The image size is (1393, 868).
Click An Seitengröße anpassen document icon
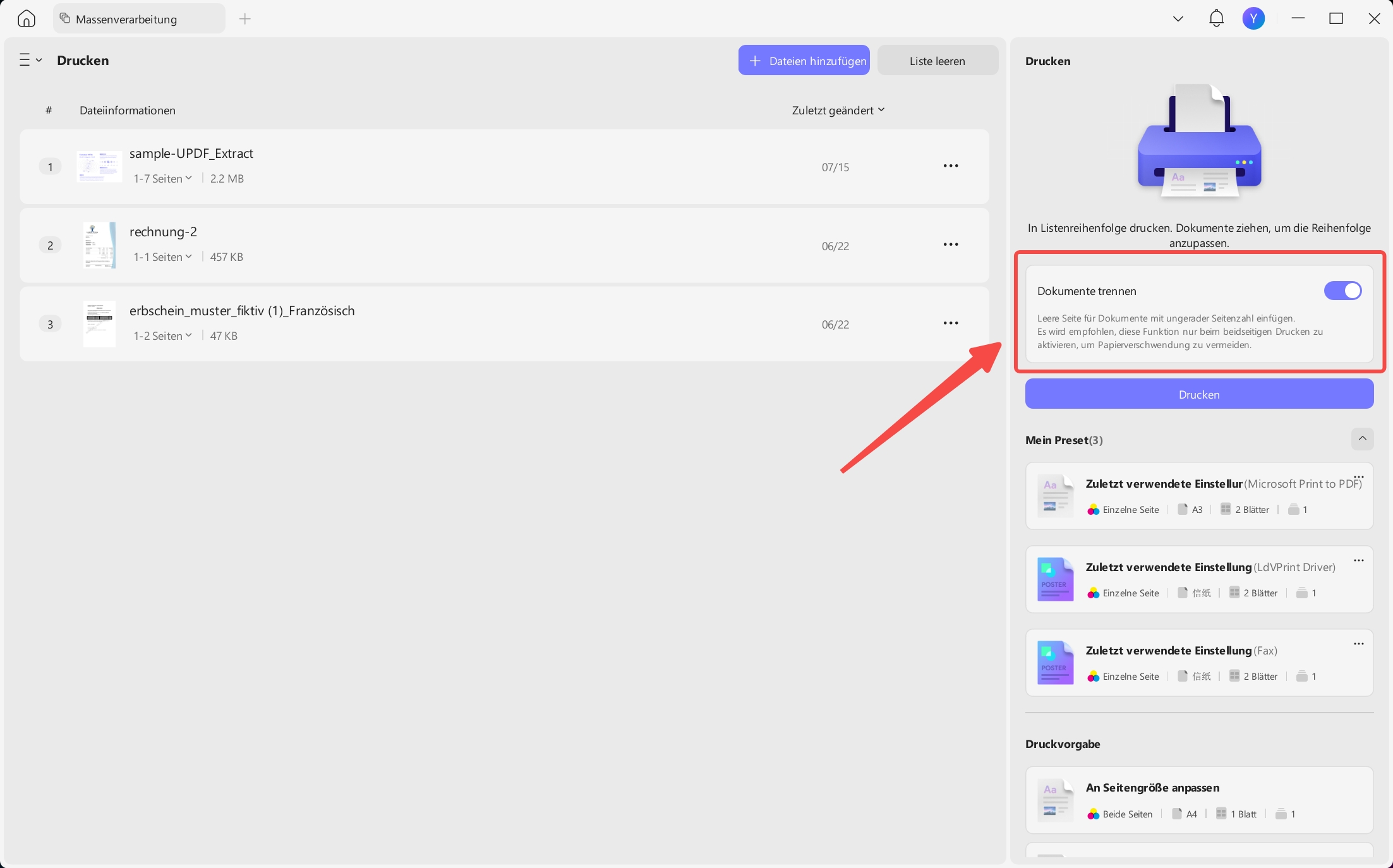[1055, 800]
